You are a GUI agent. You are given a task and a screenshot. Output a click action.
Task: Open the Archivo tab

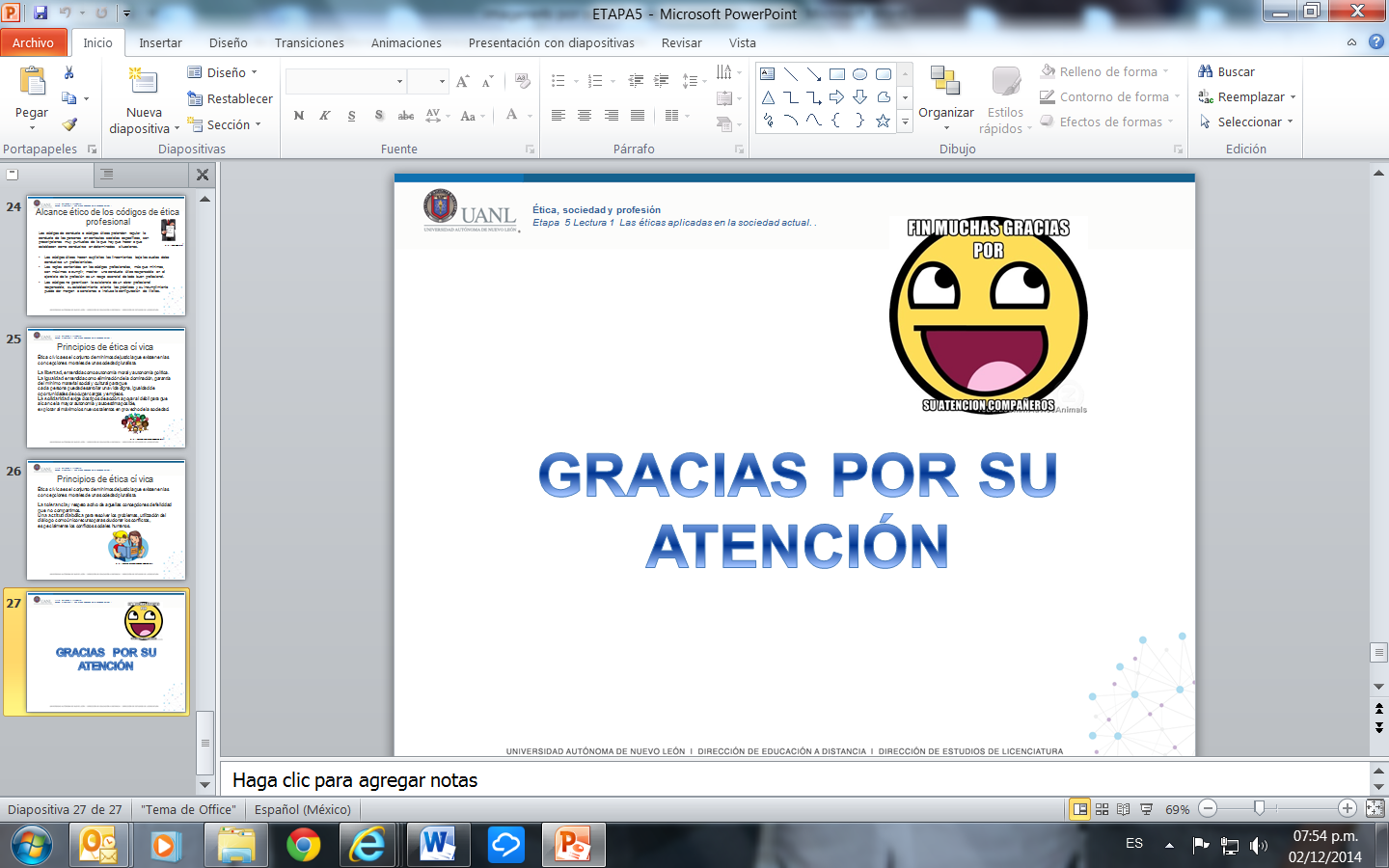point(34,42)
